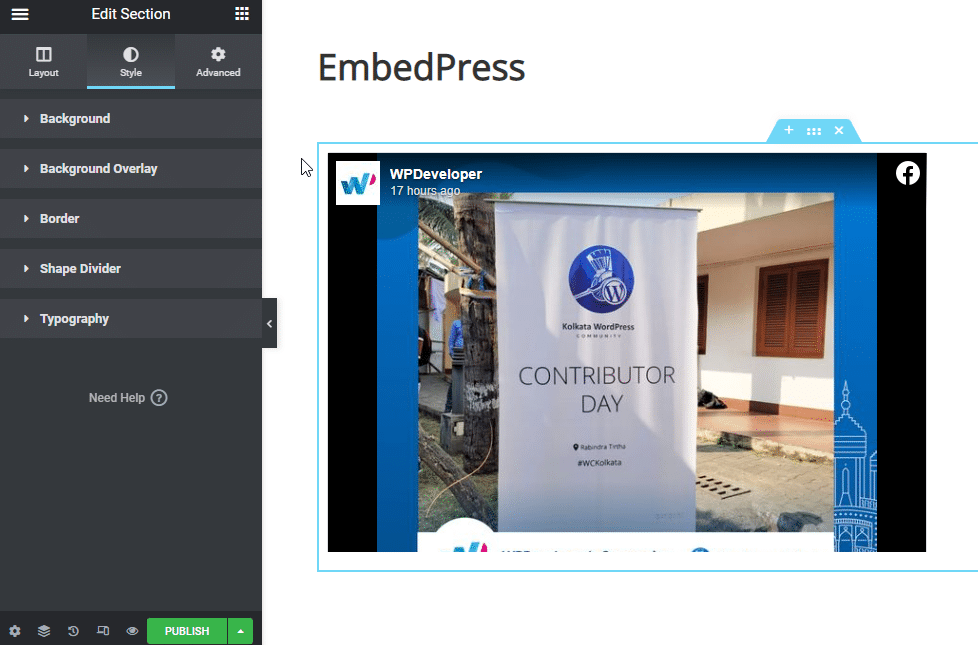
Task: Click the Facebook logo on the embed
Action: pyautogui.click(x=908, y=173)
